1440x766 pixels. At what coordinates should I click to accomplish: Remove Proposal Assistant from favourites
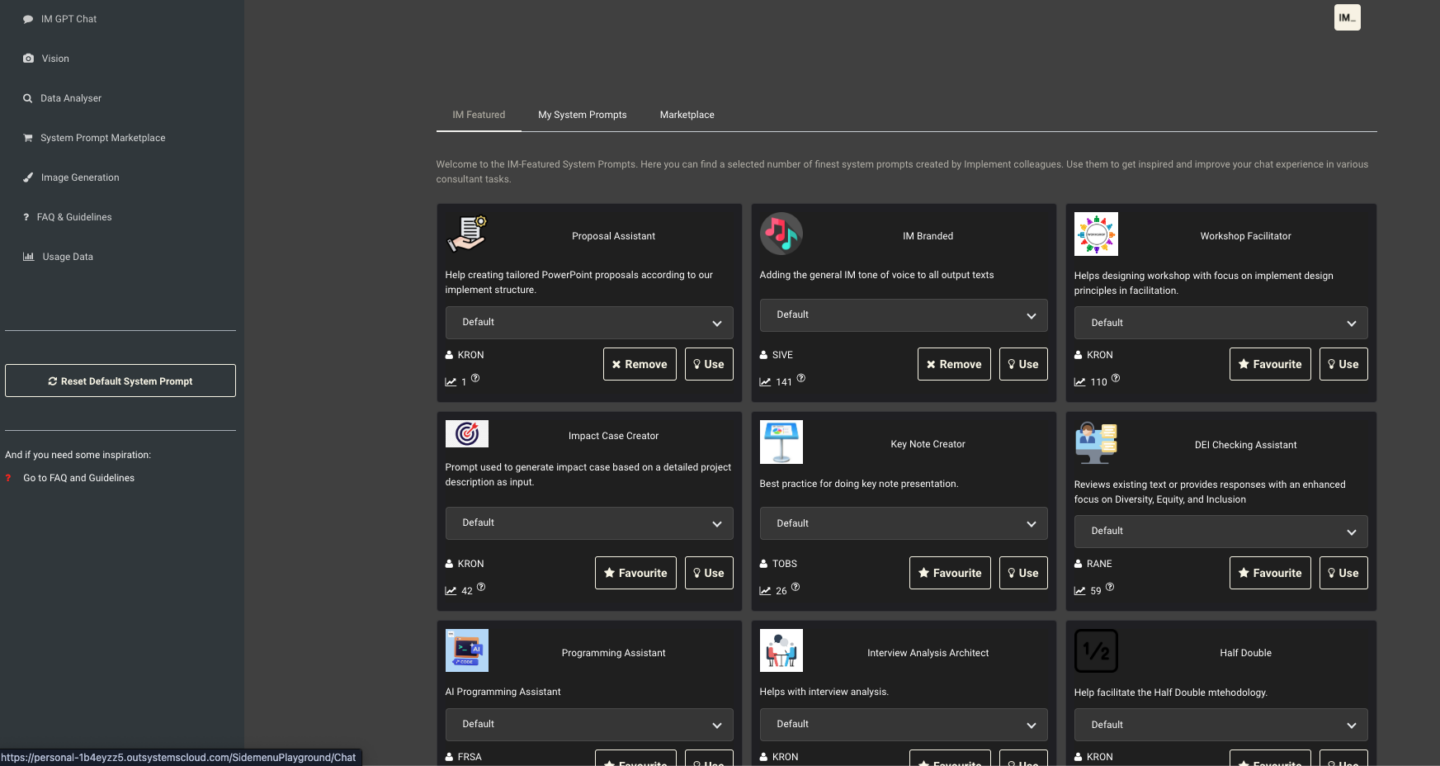pyautogui.click(x=639, y=364)
